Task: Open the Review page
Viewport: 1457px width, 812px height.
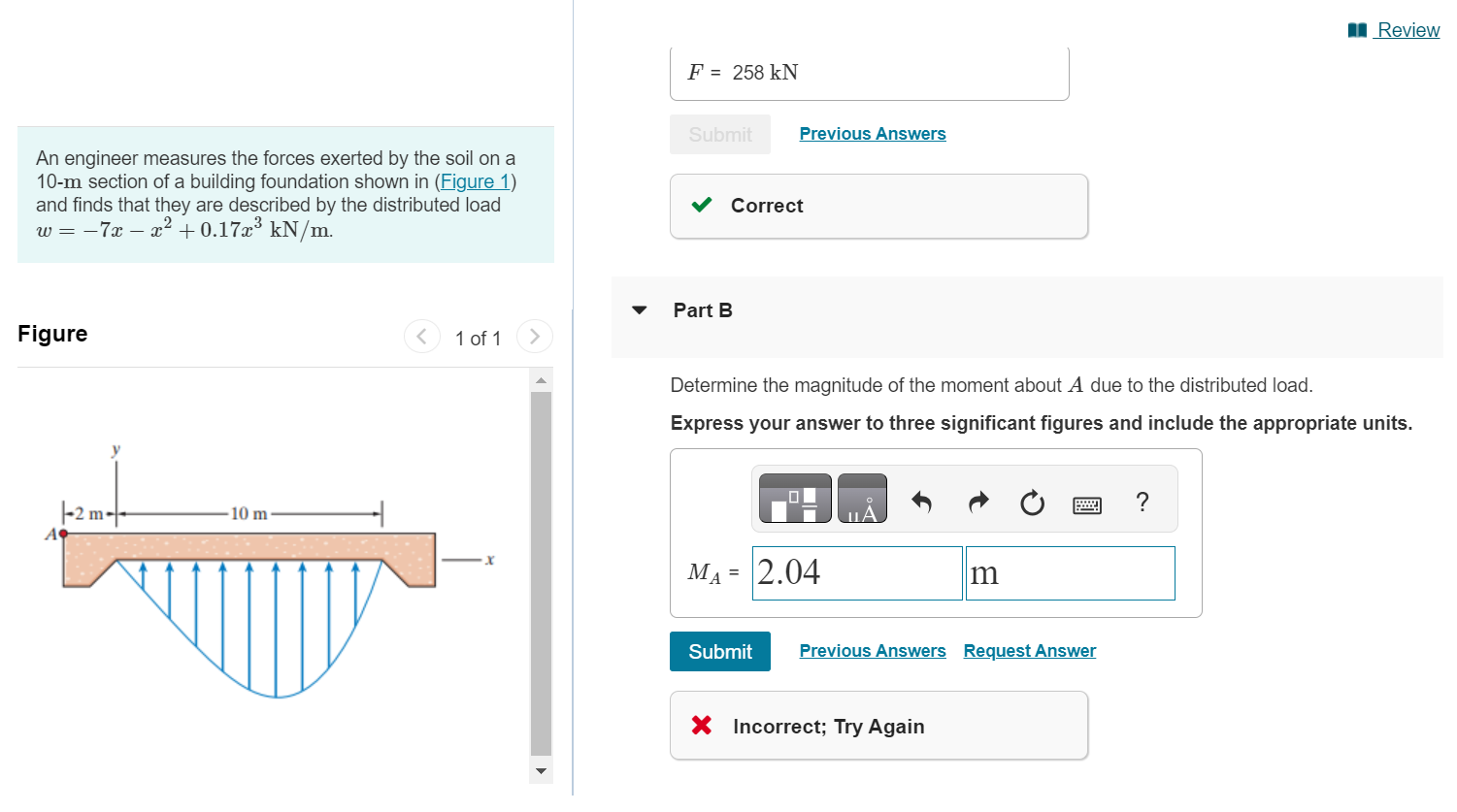Action: [x=1407, y=30]
